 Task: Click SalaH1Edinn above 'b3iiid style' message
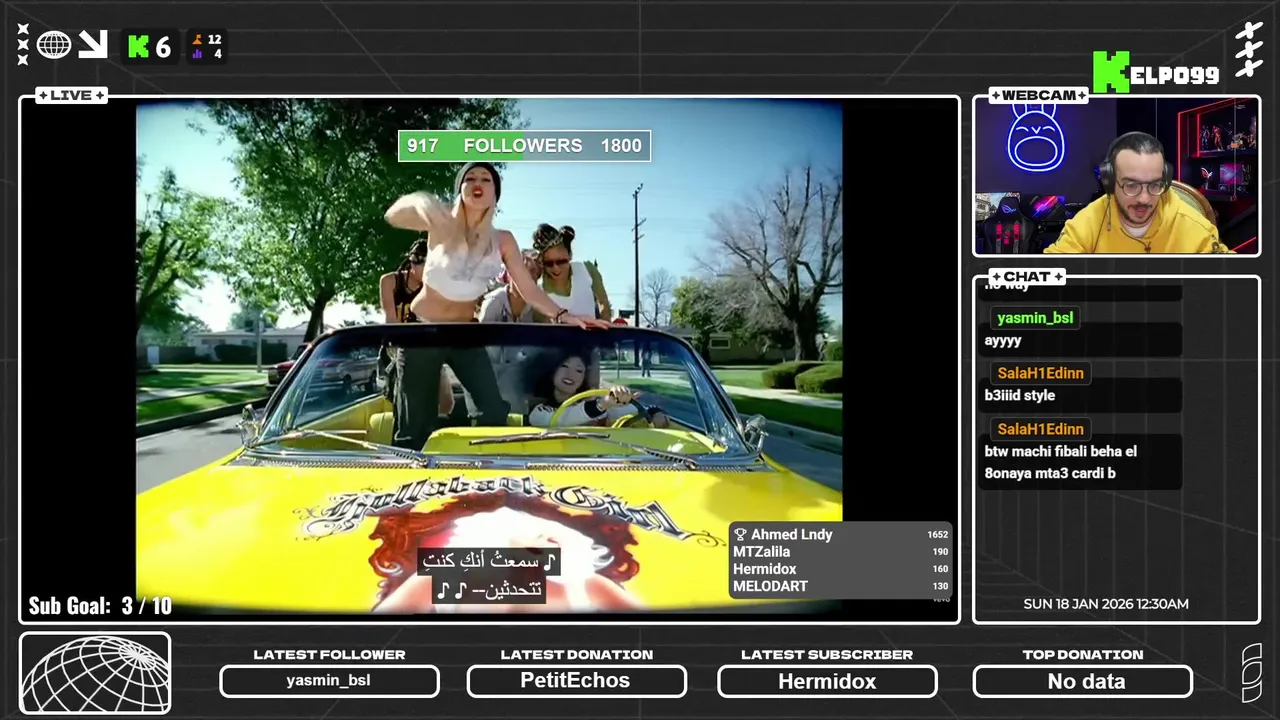click(1040, 373)
